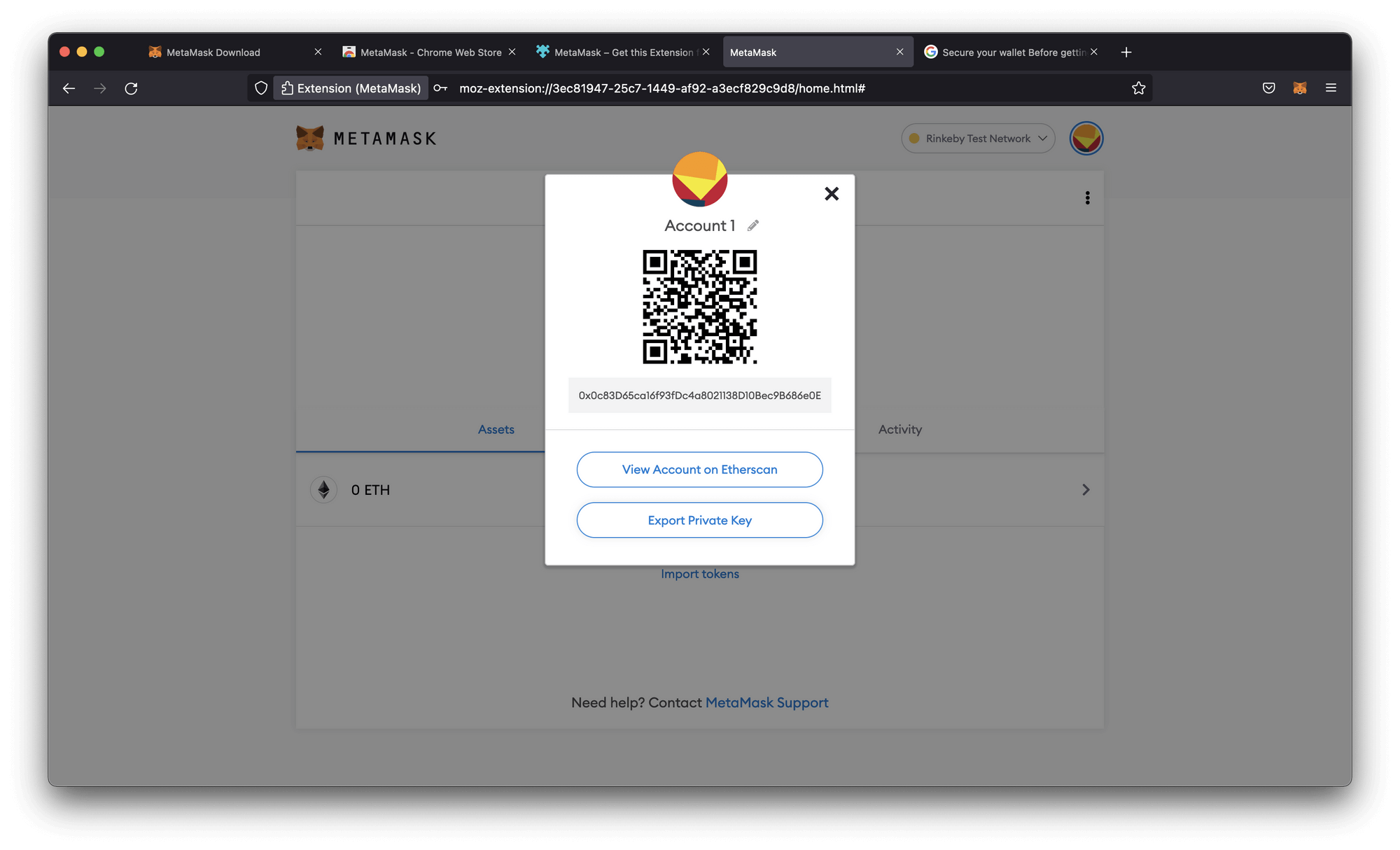Screen dimensions: 1400x850
Task: Click the account identicon avatar icon
Action: tap(1086, 138)
